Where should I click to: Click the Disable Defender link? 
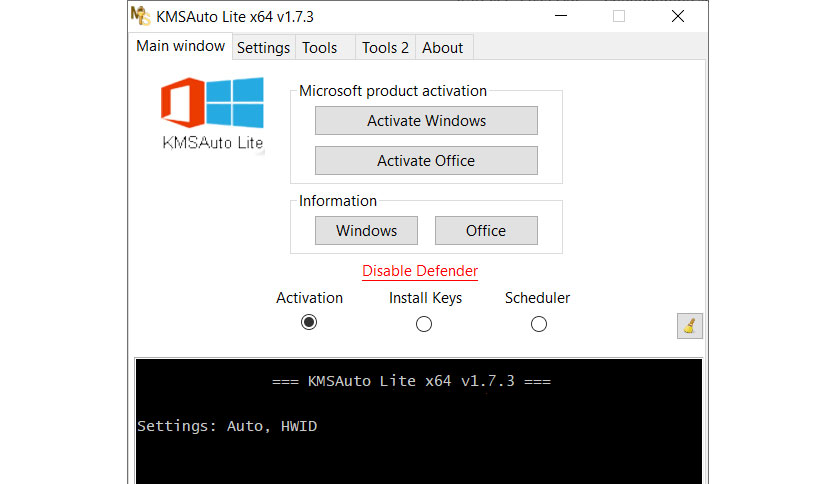(420, 271)
